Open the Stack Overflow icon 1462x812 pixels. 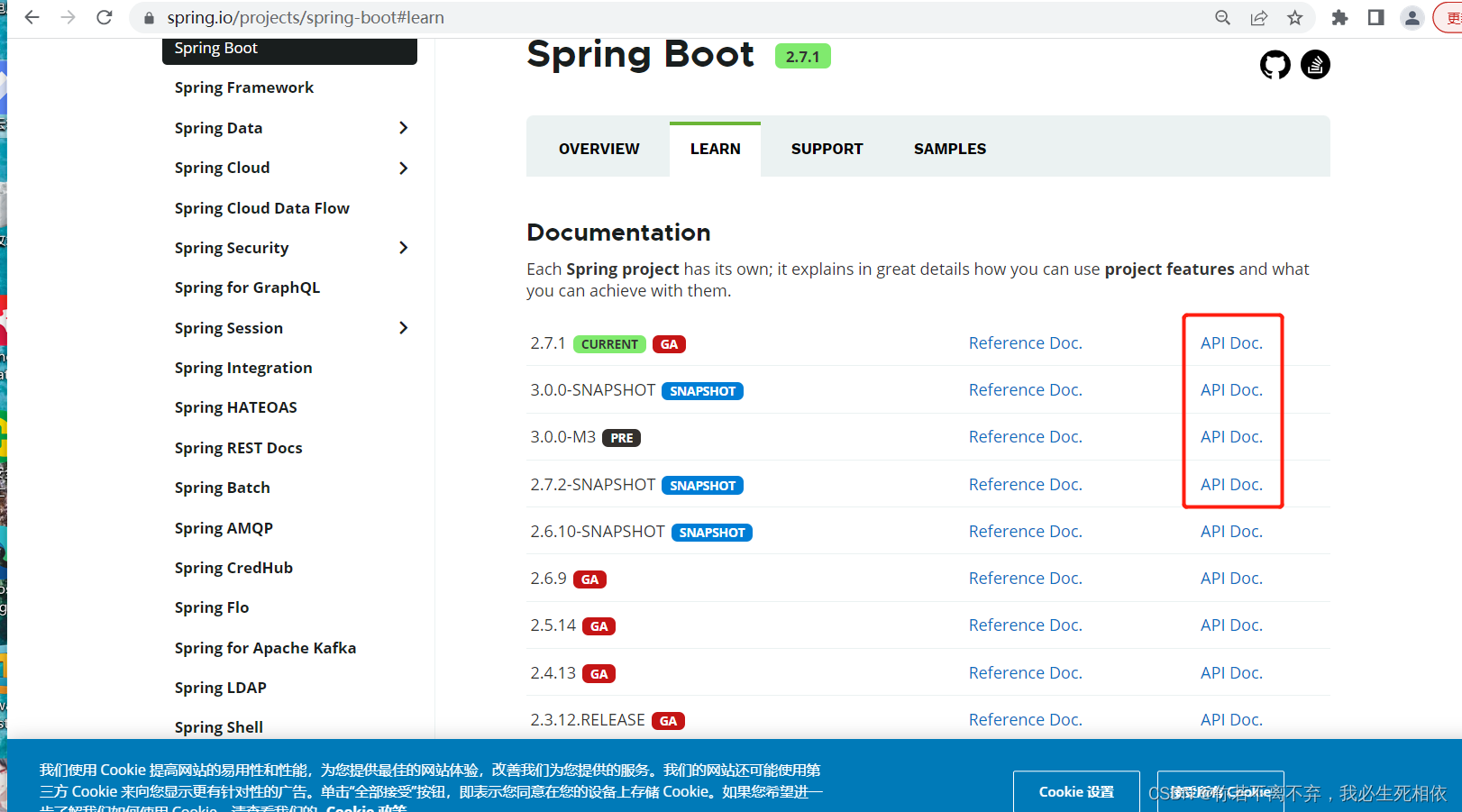coord(1314,64)
